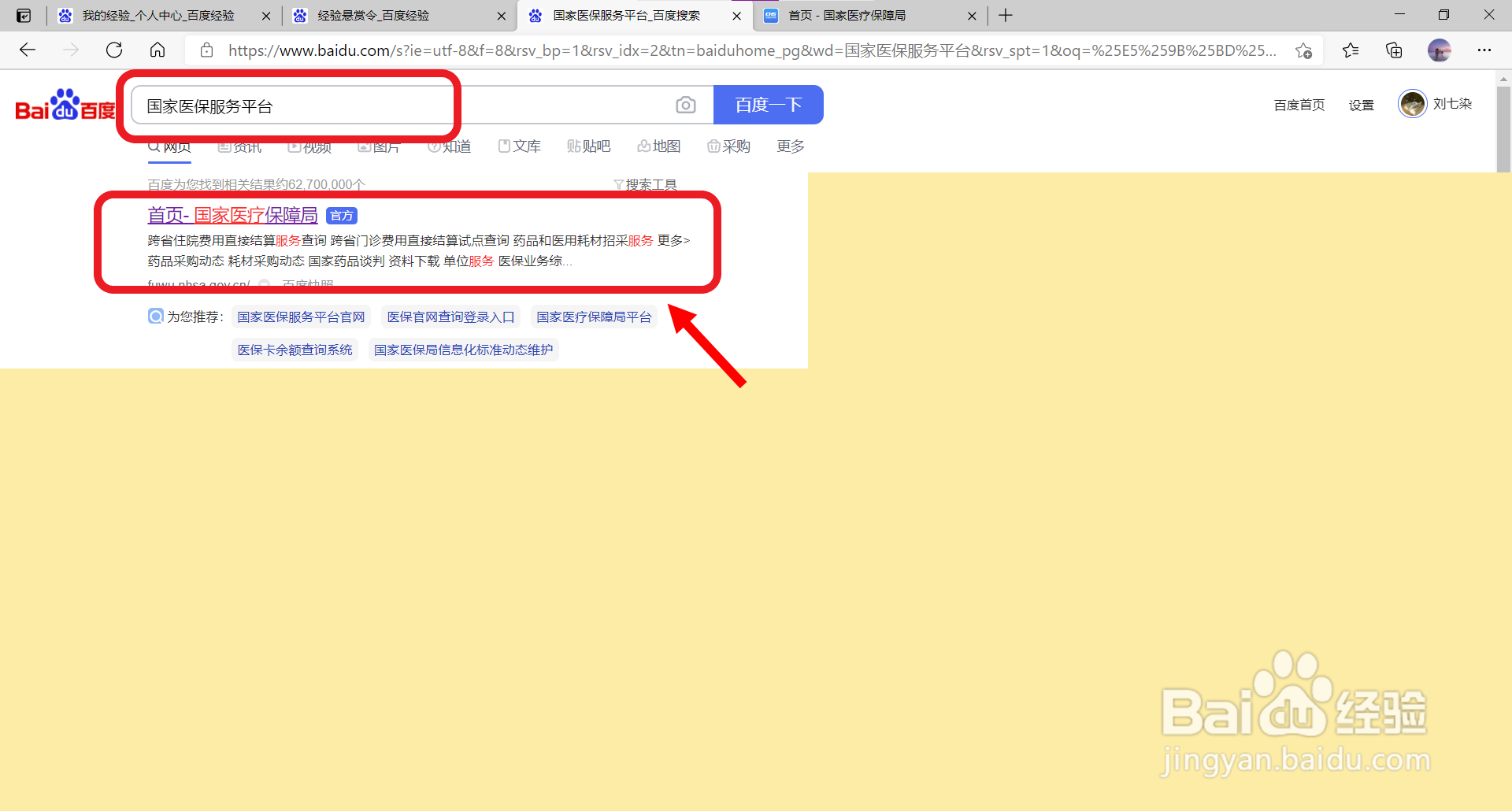Viewport: 1512px width, 811px height.
Task: Click the 官方 badge
Action: [342, 216]
